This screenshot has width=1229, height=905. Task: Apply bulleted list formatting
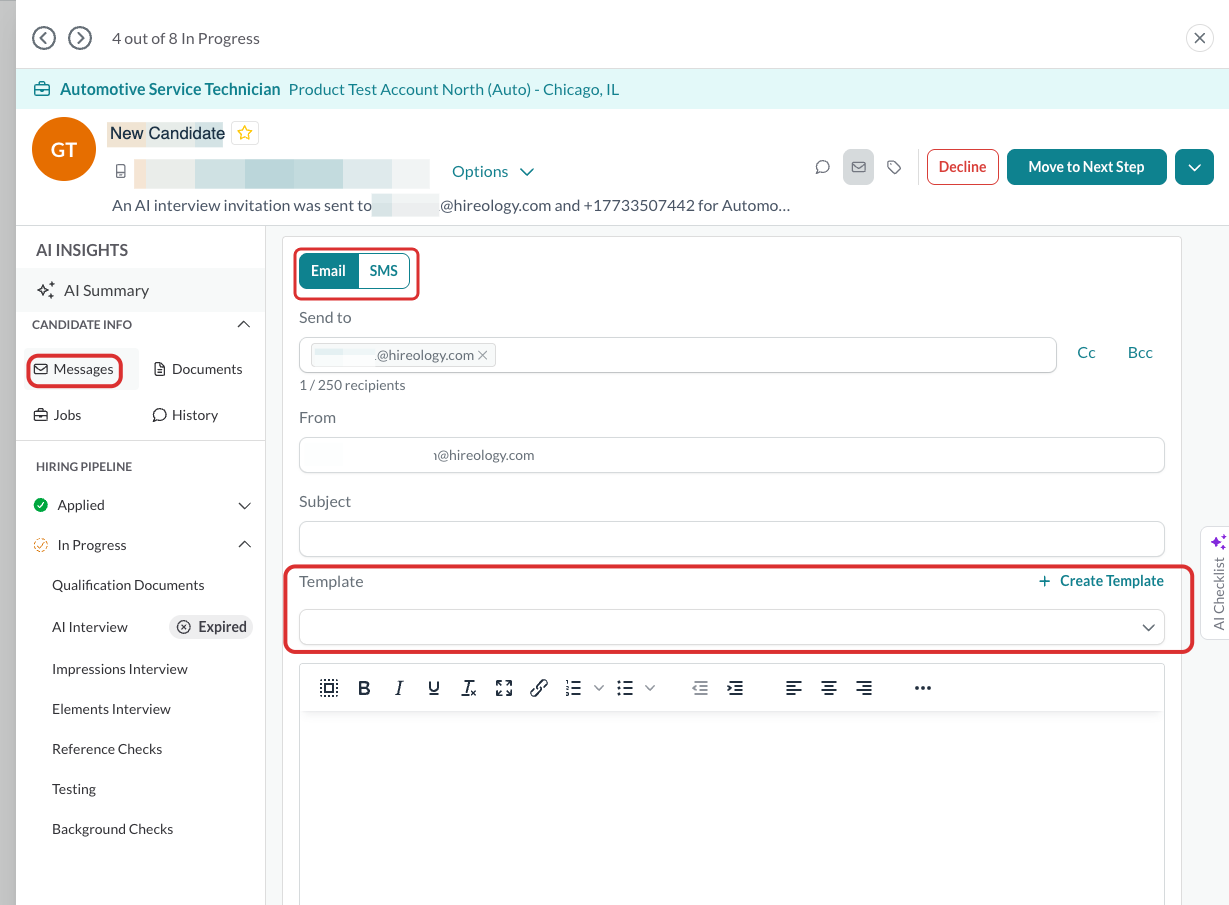(625, 688)
